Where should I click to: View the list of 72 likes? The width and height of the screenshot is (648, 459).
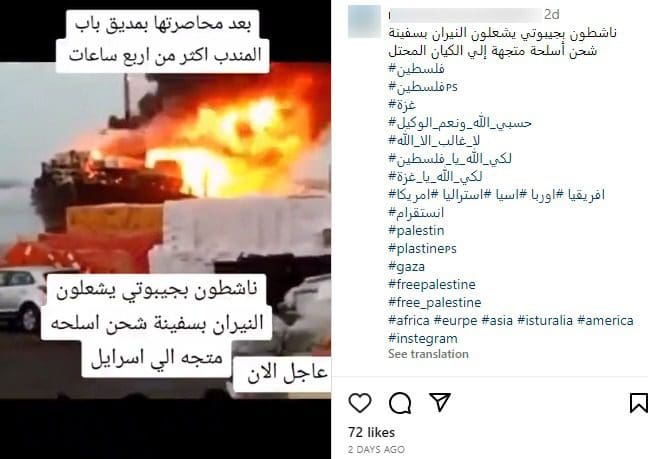[x=372, y=432]
